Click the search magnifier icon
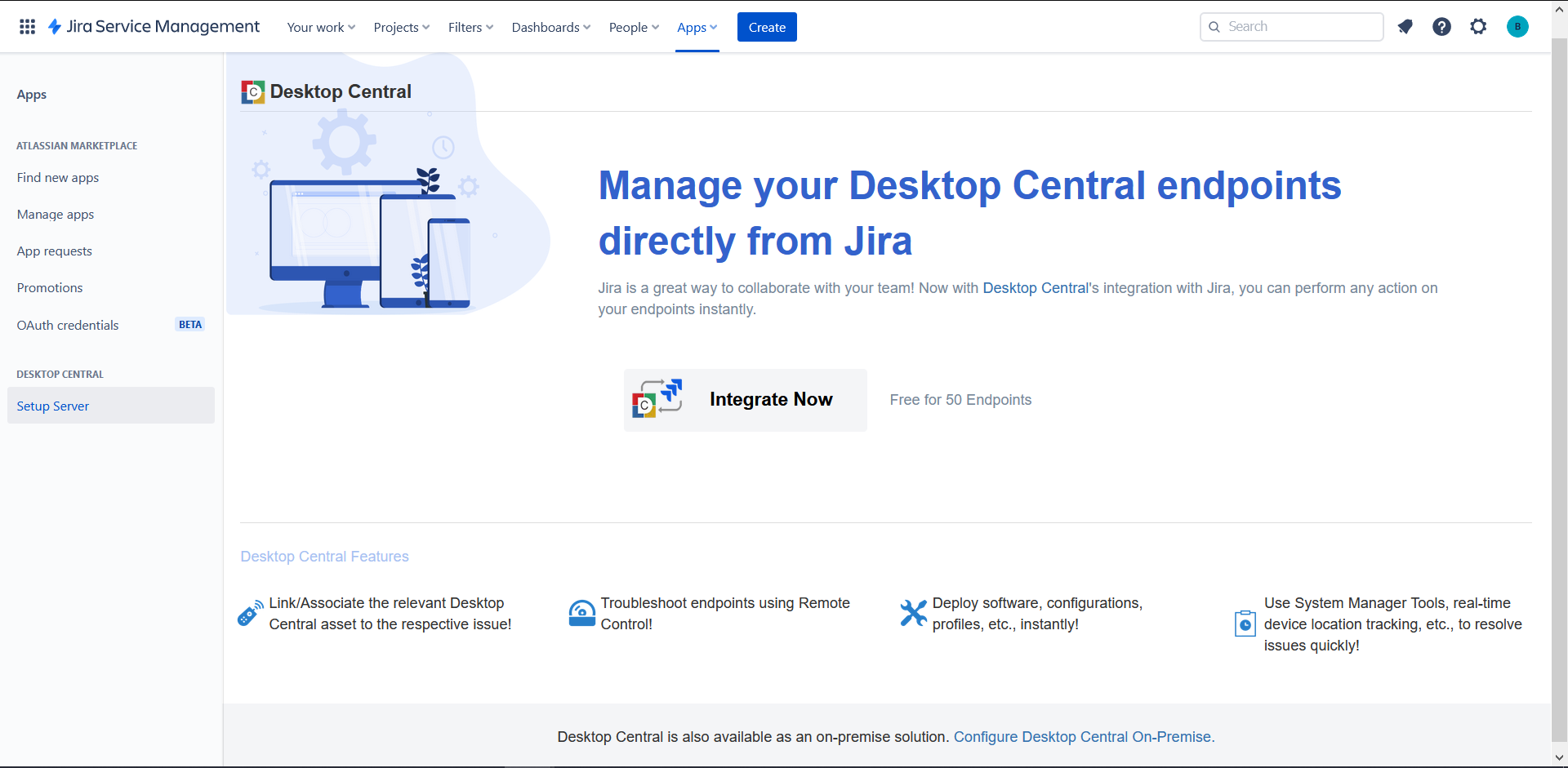Screen dimensions: 1568x768 tap(1214, 27)
